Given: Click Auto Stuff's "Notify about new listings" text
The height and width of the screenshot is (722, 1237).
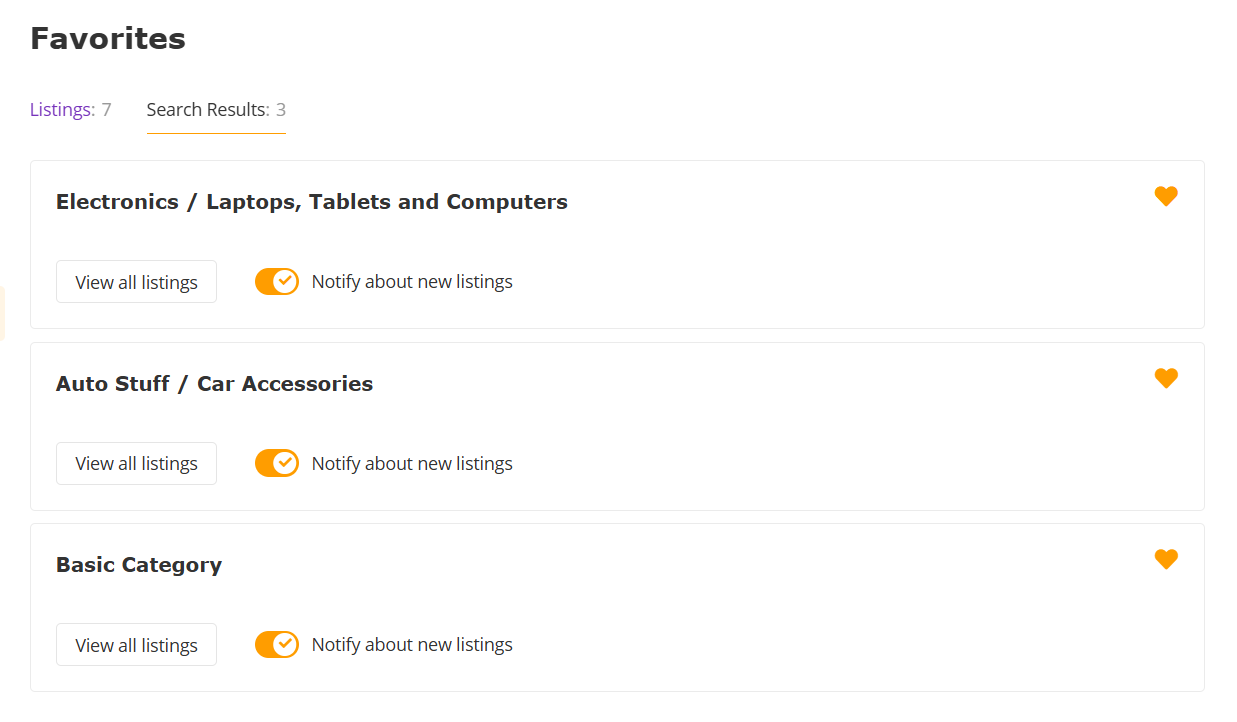Looking at the screenshot, I should [x=412, y=464].
